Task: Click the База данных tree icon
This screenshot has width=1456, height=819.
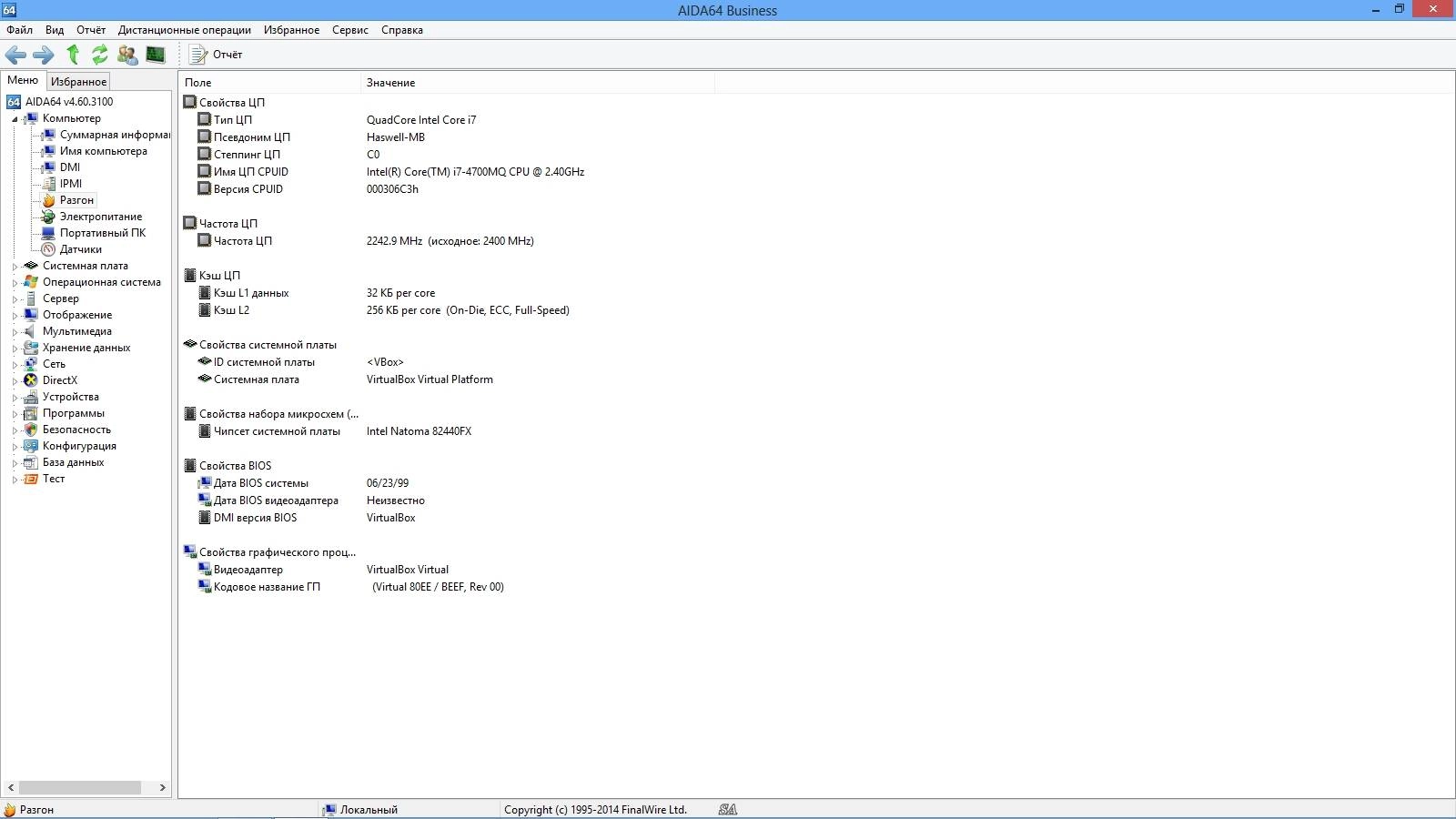Action: tap(31, 462)
